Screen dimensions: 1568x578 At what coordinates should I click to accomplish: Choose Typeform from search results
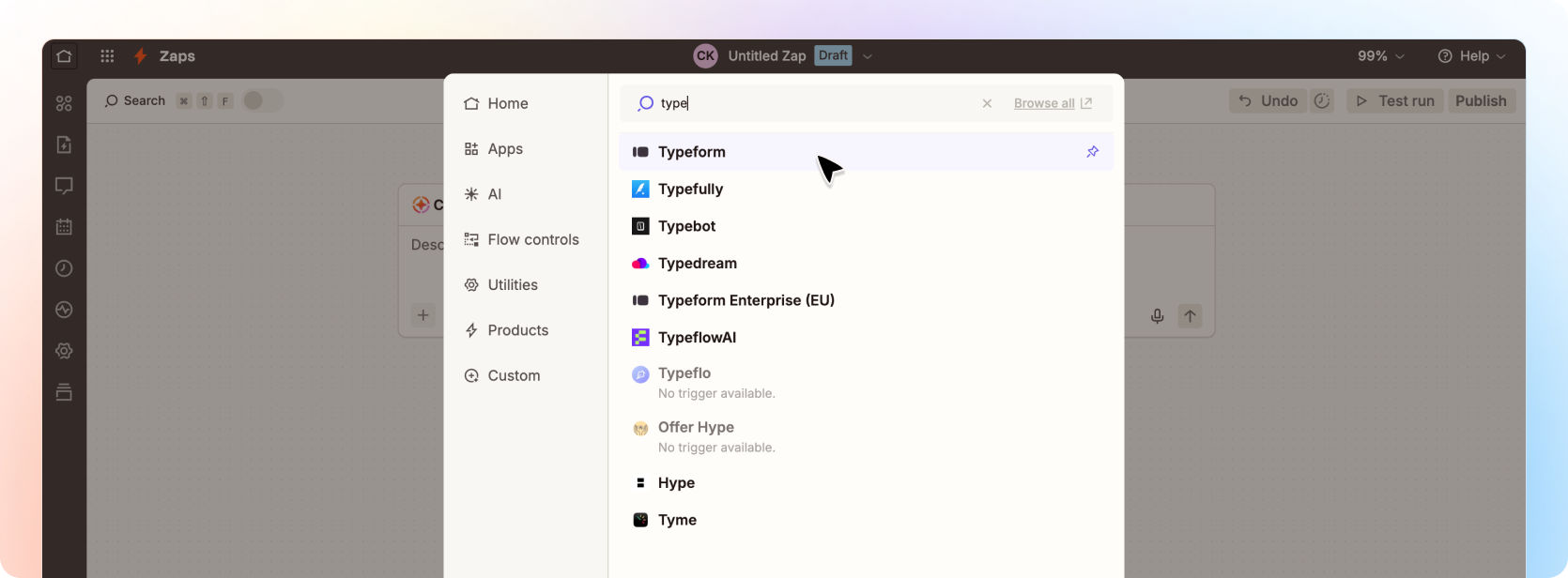tap(866, 151)
